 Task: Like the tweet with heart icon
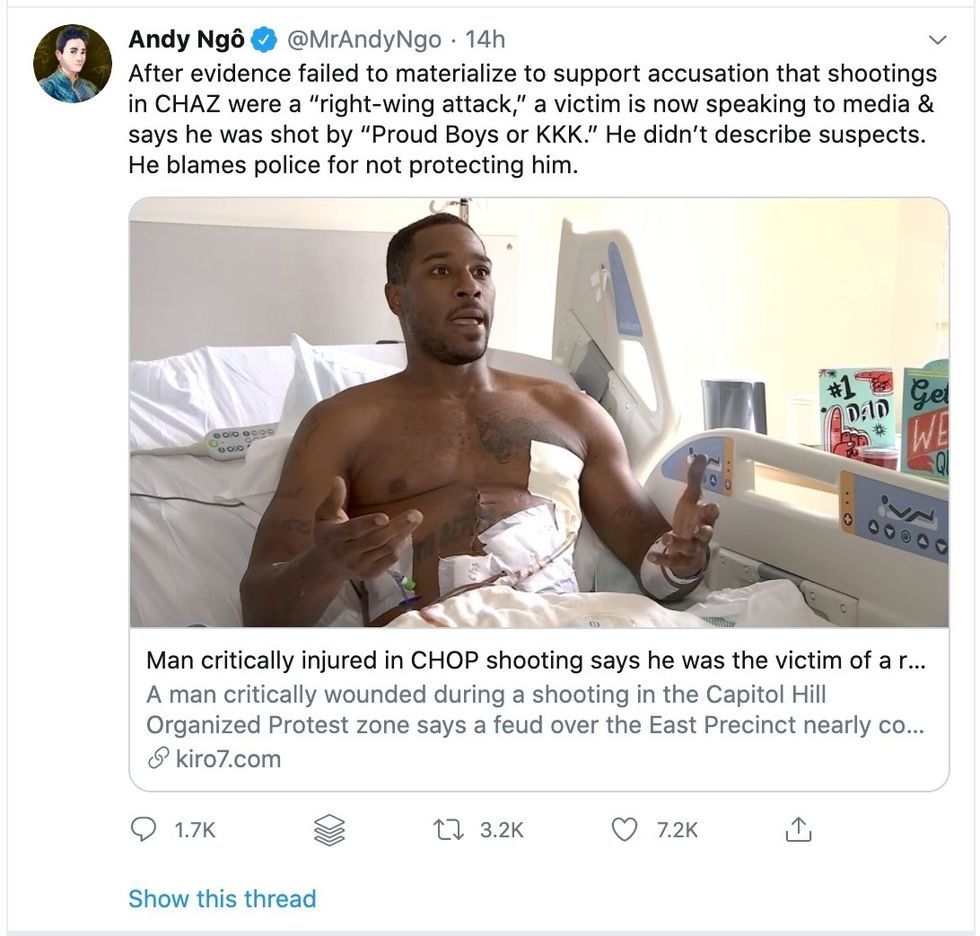click(624, 829)
